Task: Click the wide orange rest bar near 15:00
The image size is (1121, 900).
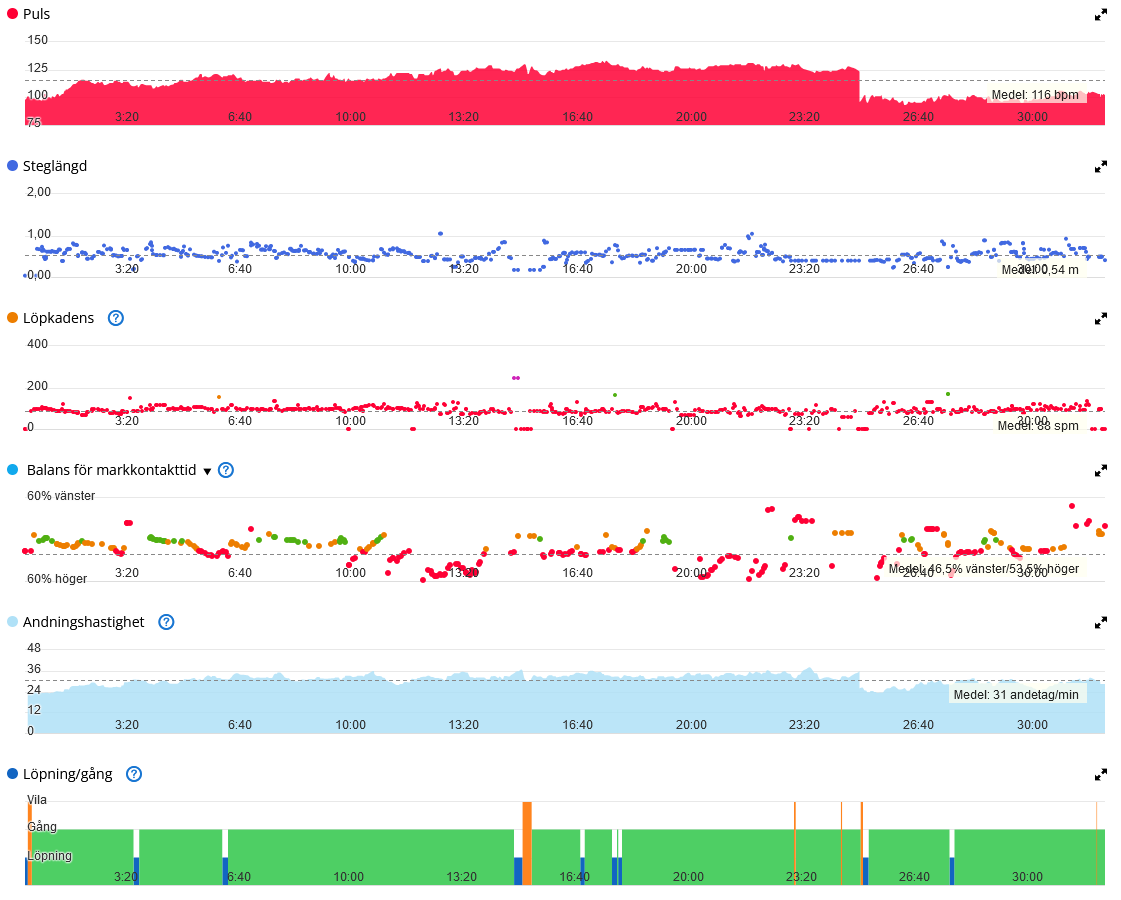Action: (527, 844)
